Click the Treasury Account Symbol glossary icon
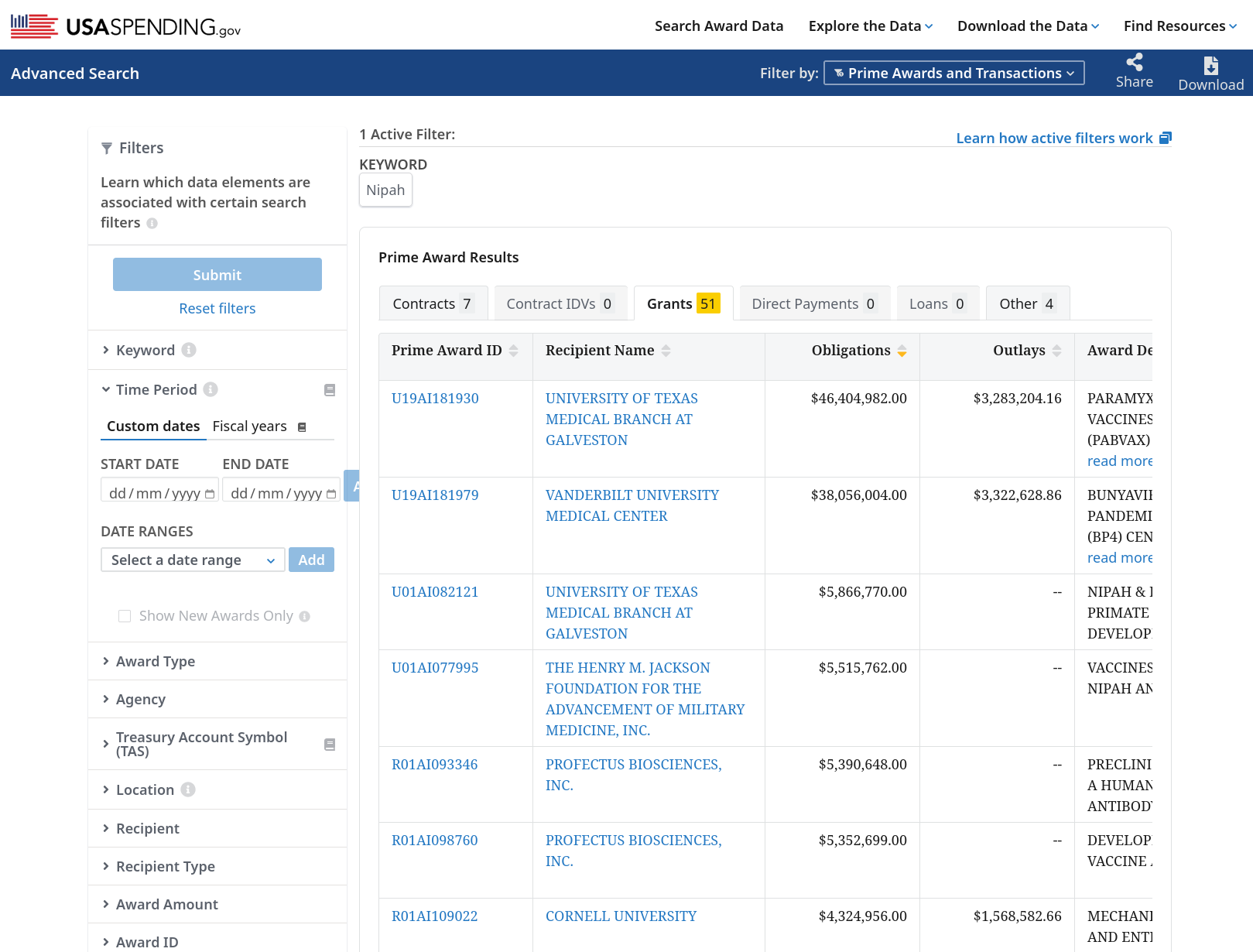 [330, 745]
